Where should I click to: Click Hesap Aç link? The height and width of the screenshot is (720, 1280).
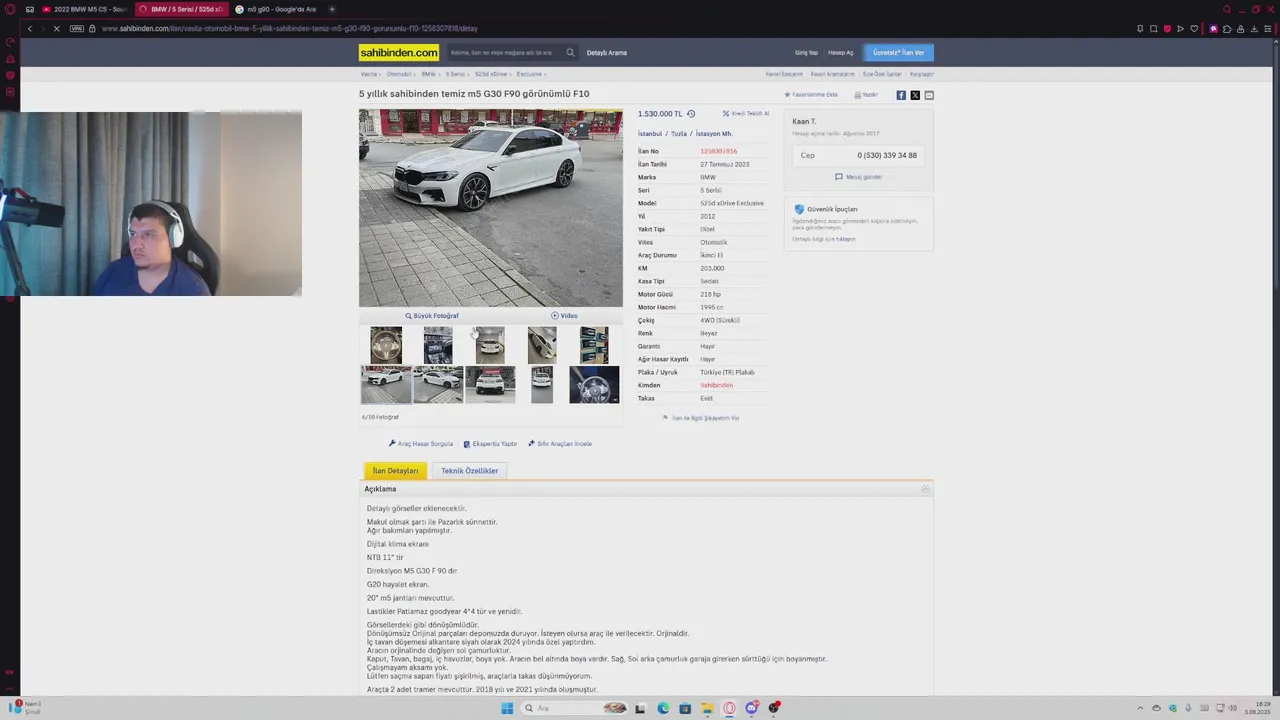tap(841, 53)
